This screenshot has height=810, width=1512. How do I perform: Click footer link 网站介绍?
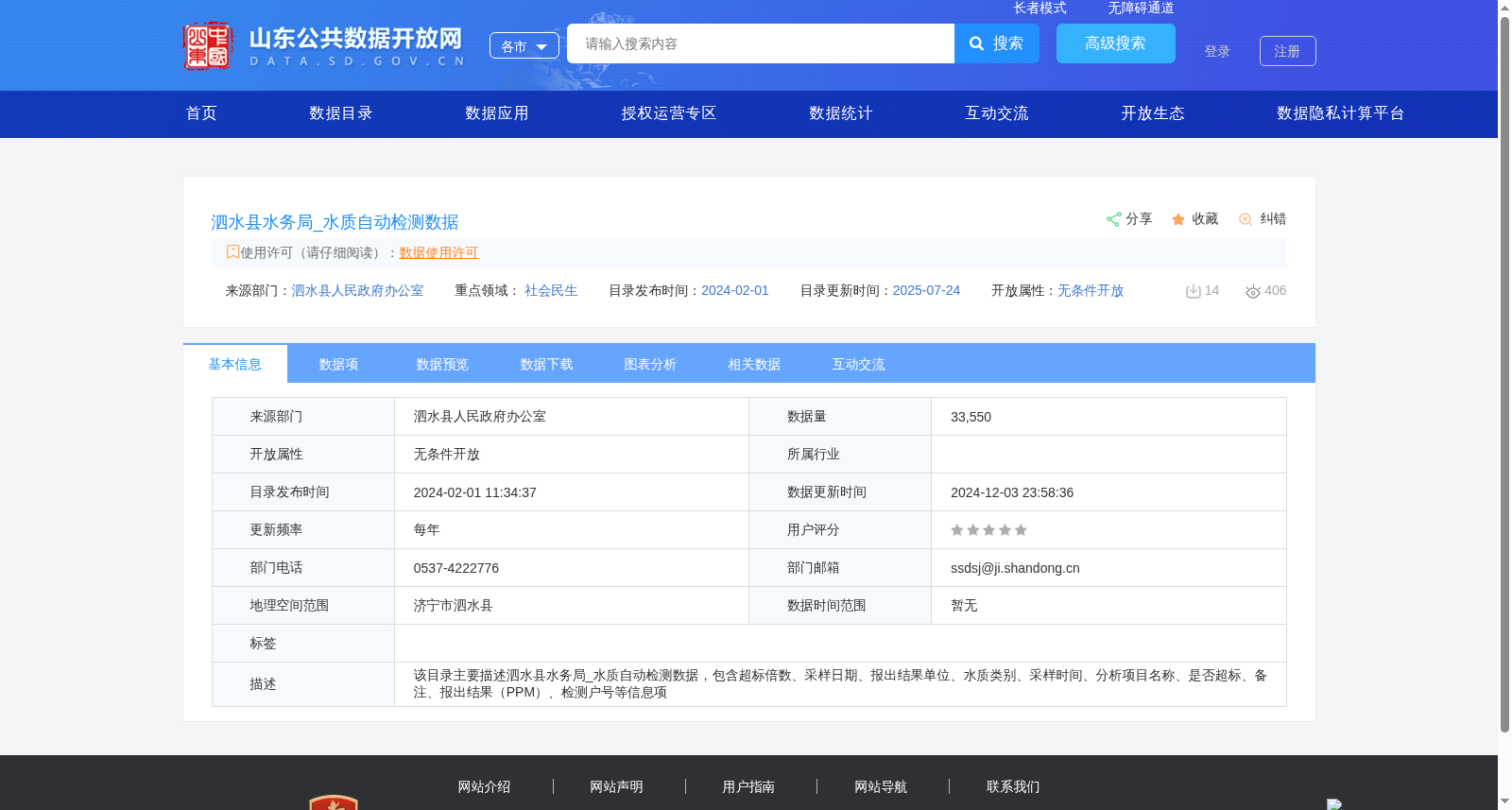(485, 786)
